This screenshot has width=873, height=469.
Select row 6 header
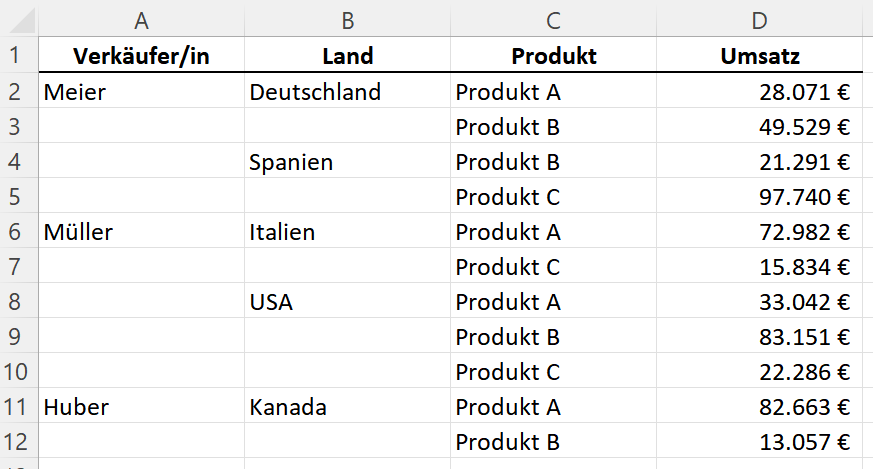pyautogui.click(x=15, y=231)
